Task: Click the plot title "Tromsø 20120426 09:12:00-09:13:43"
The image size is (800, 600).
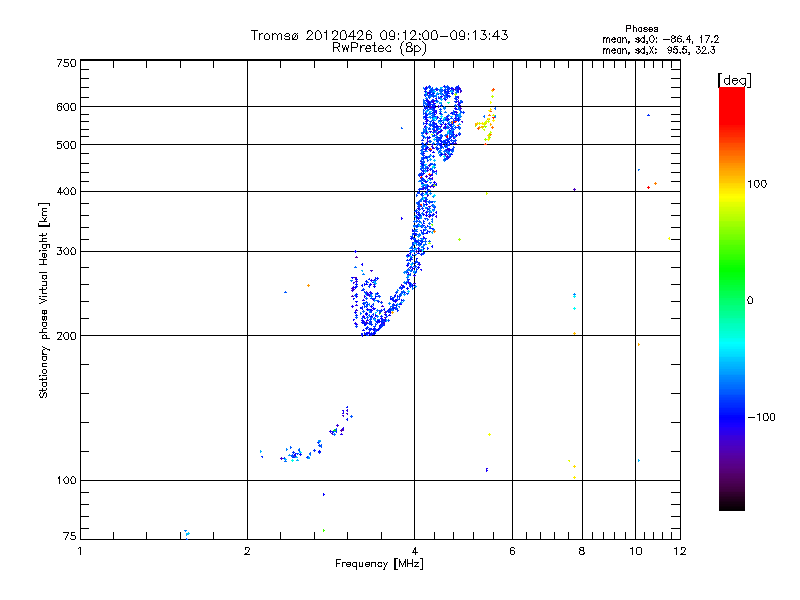Action: tap(379, 35)
